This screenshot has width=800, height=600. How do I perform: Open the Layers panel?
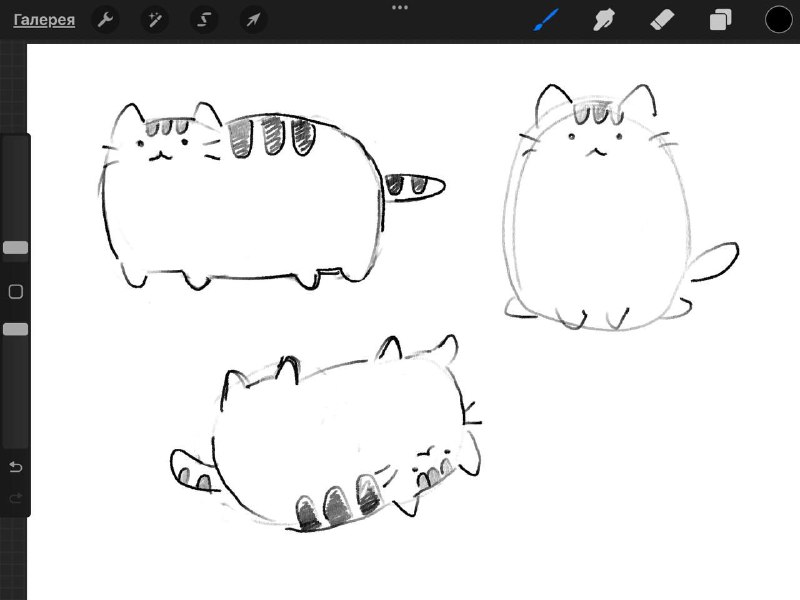click(720, 20)
